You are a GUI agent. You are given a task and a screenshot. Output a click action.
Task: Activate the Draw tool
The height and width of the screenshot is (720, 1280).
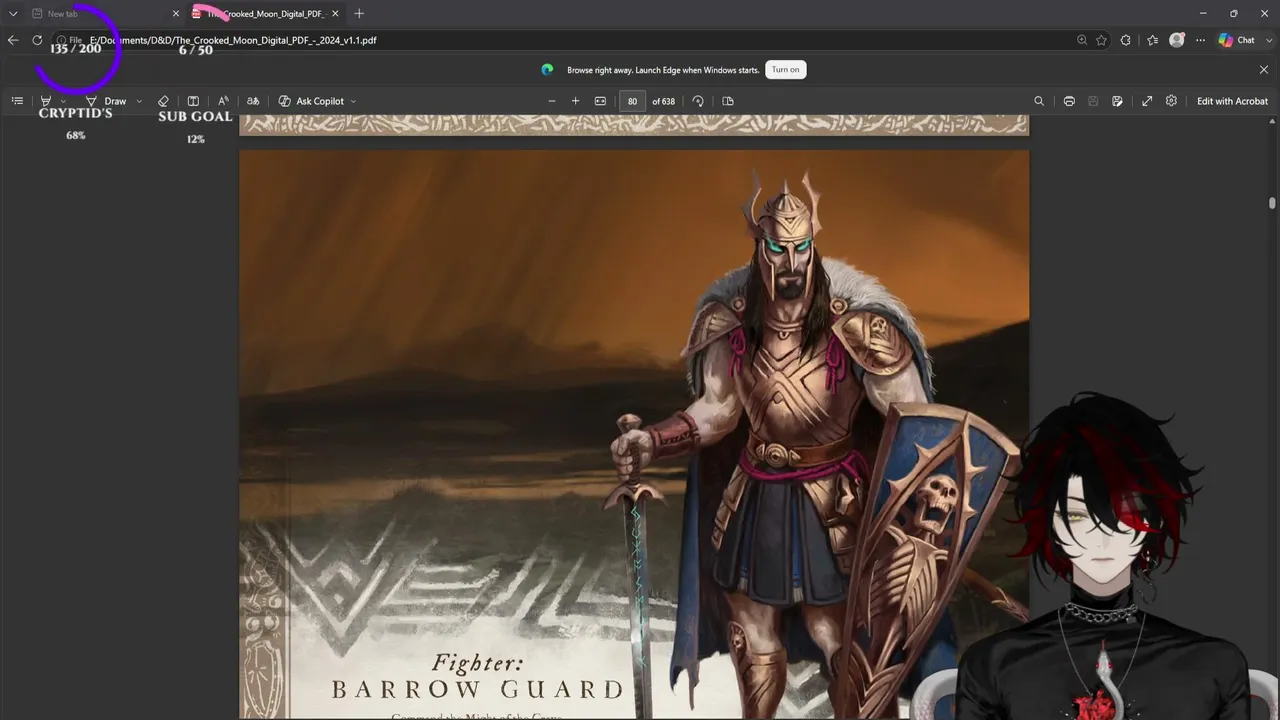click(x=106, y=101)
